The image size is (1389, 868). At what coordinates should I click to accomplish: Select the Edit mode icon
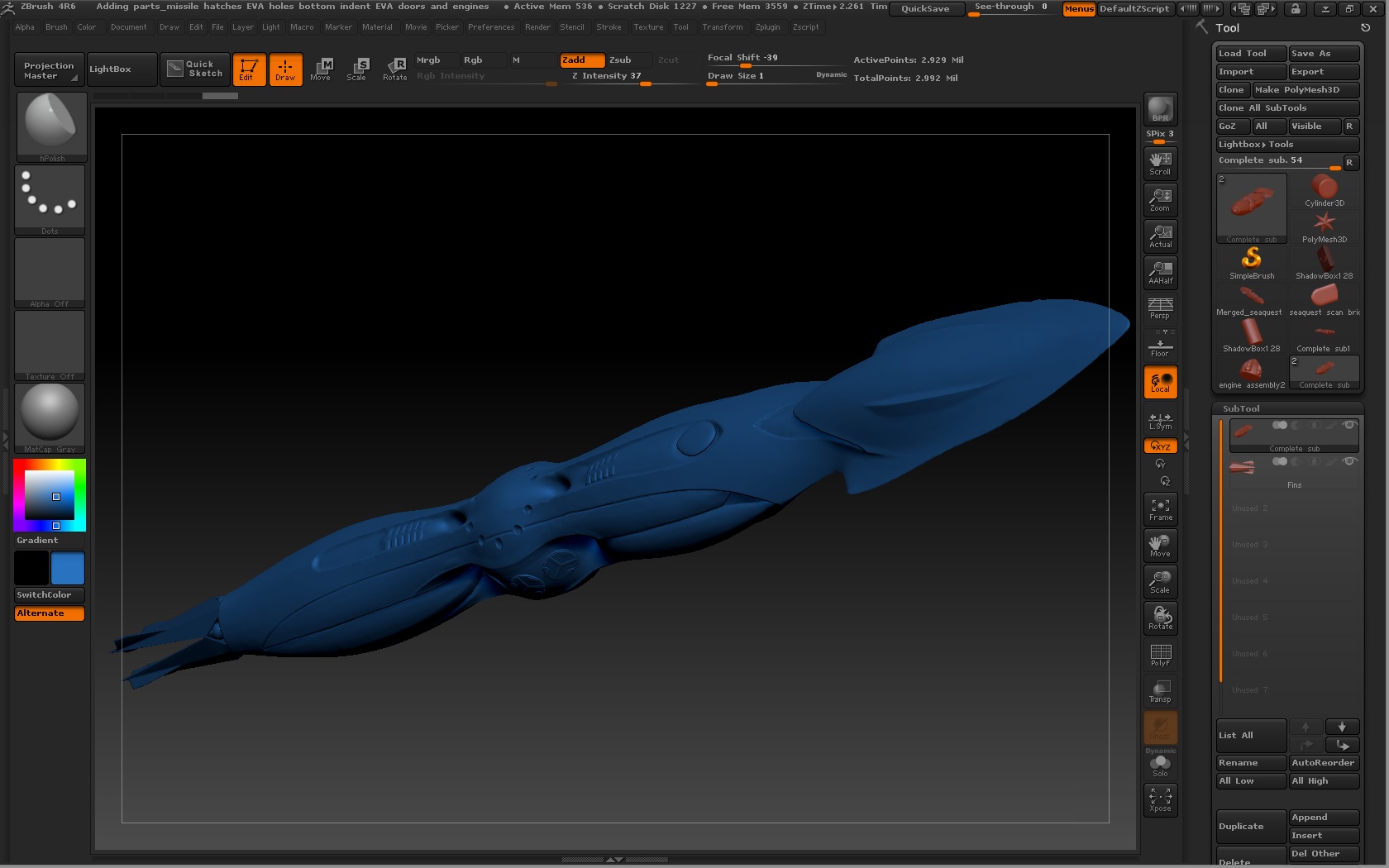tap(249, 69)
